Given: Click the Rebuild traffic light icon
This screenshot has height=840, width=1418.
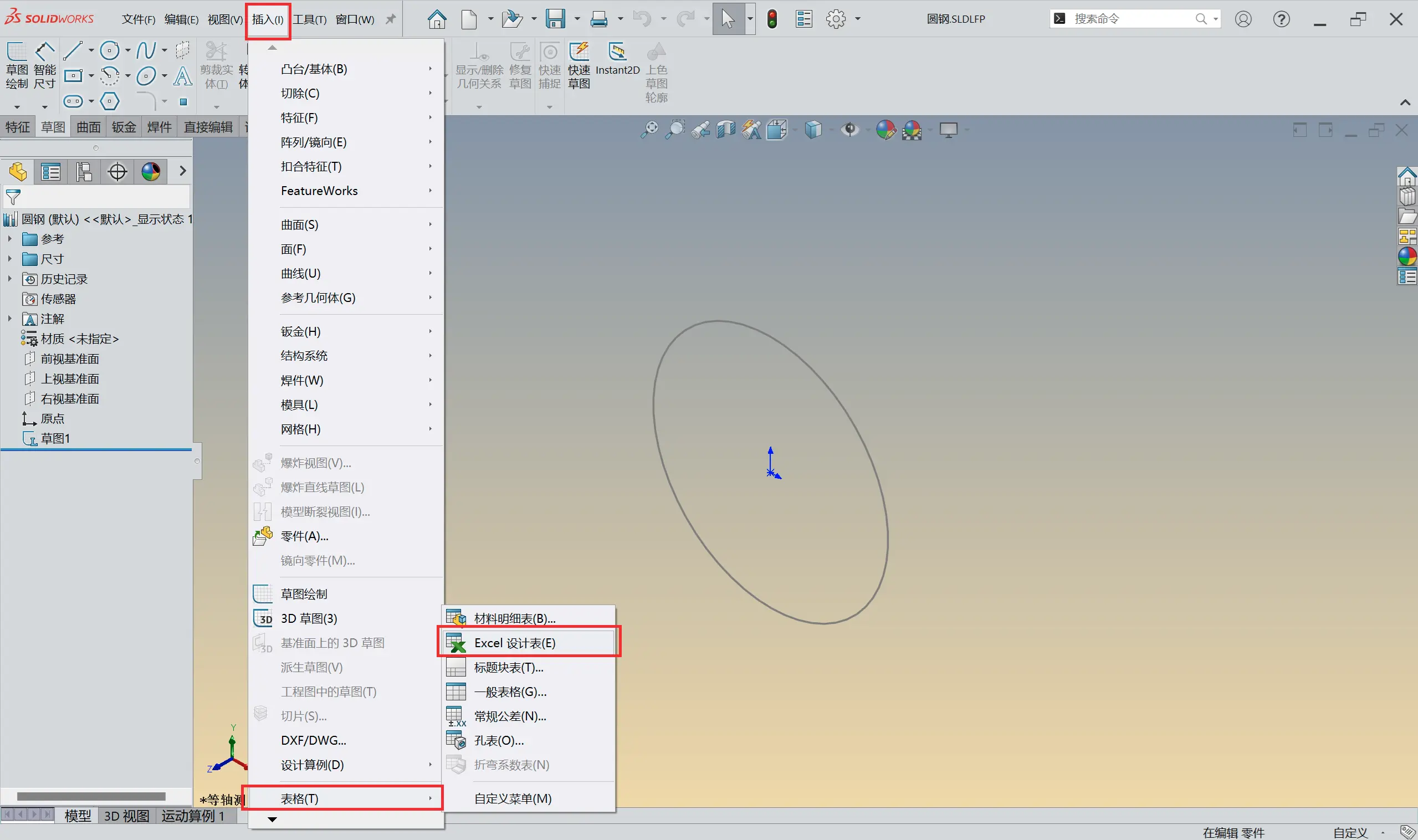Looking at the screenshot, I should click(771, 19).
